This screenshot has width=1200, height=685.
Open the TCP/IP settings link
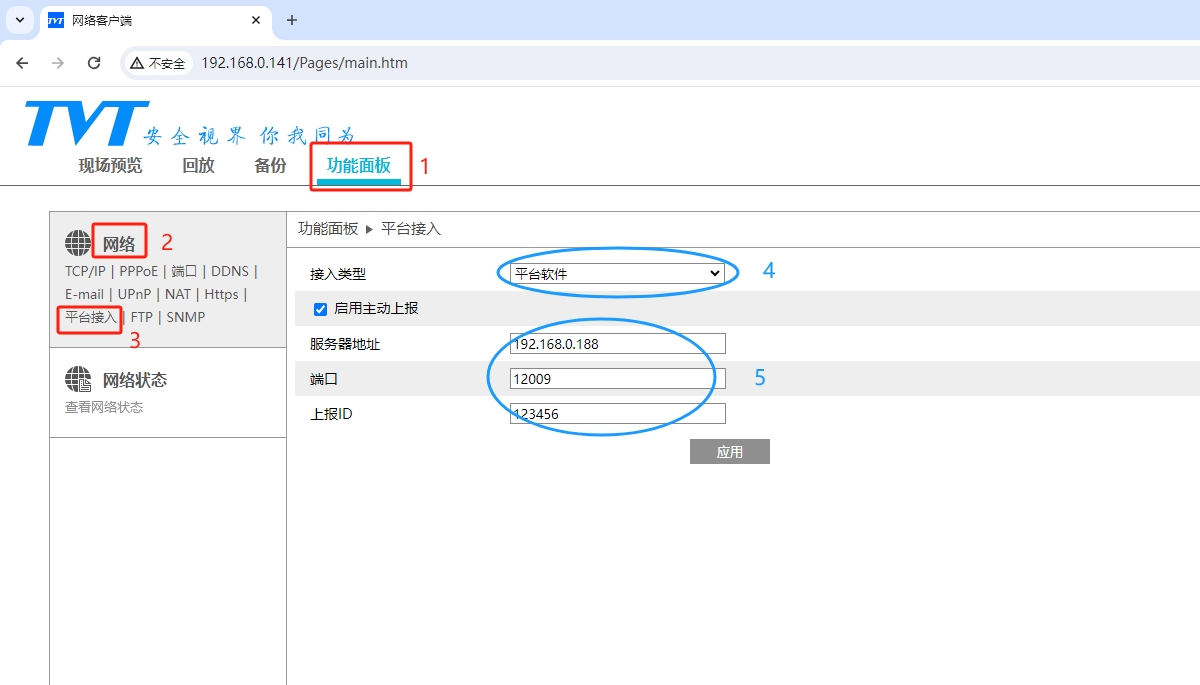click(85, 271)
